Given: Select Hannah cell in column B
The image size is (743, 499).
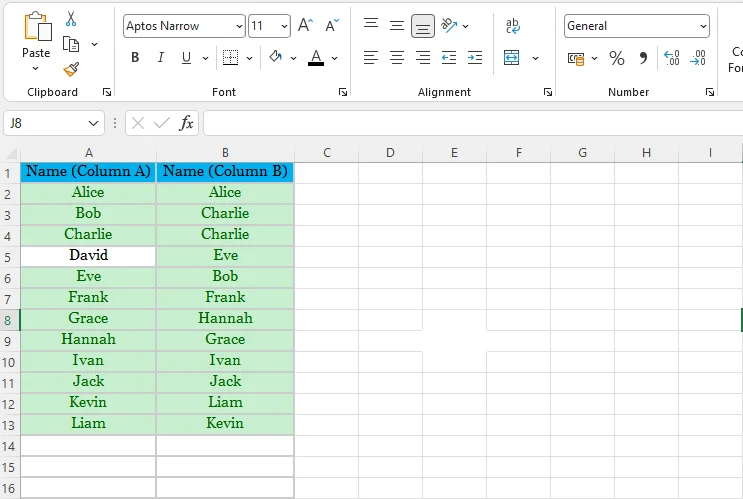Looking at the screenshot, I should (x=226, y=319).
